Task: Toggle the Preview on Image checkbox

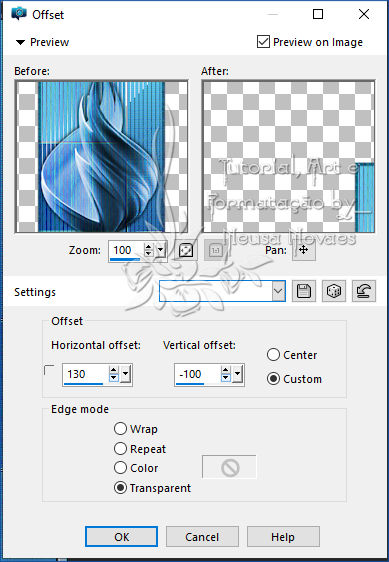Action: (264, 42)
